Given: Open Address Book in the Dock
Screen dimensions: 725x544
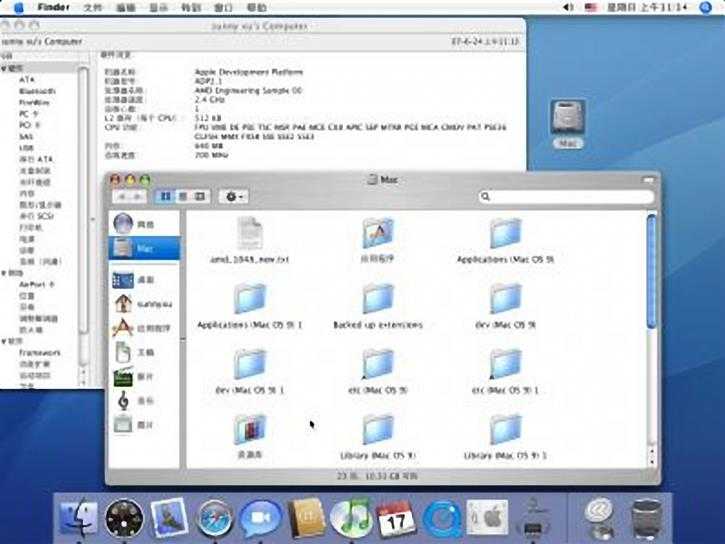Looking at the screenshot, I should (x=306, y=517).
